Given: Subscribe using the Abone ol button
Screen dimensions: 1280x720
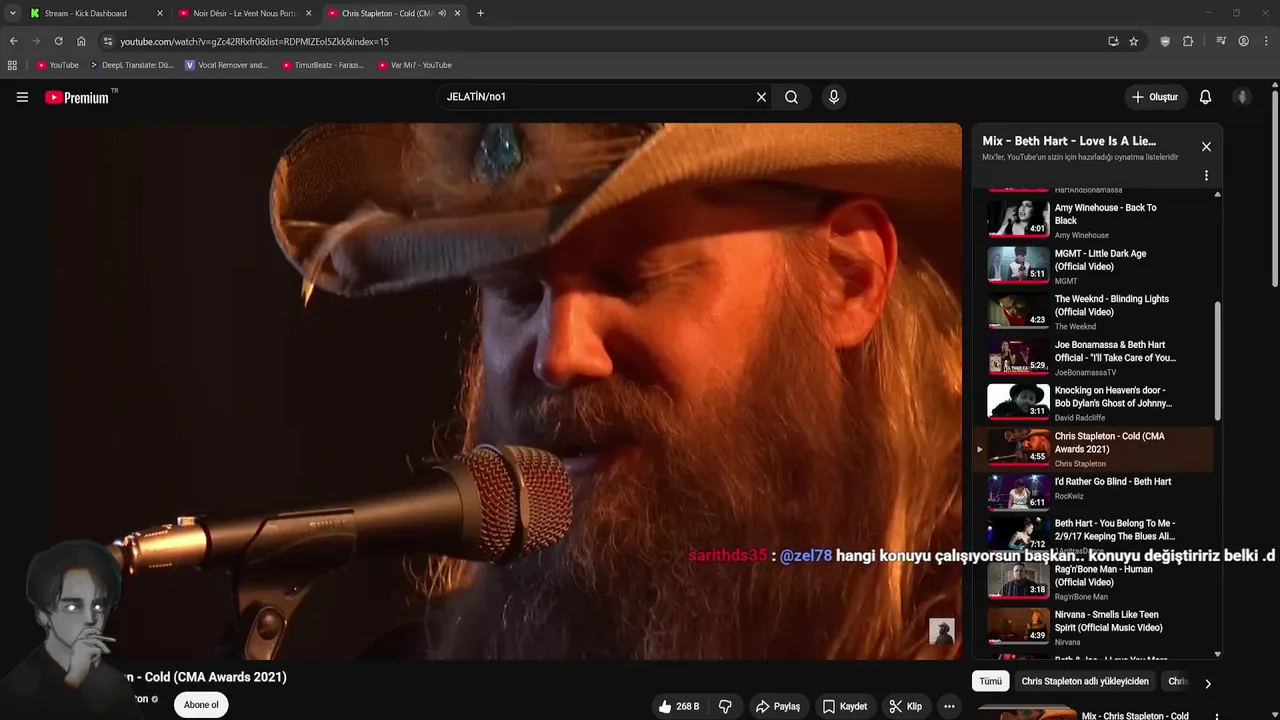Looking at the screenshot, I should pyautogui.click(x=201, y=705).
